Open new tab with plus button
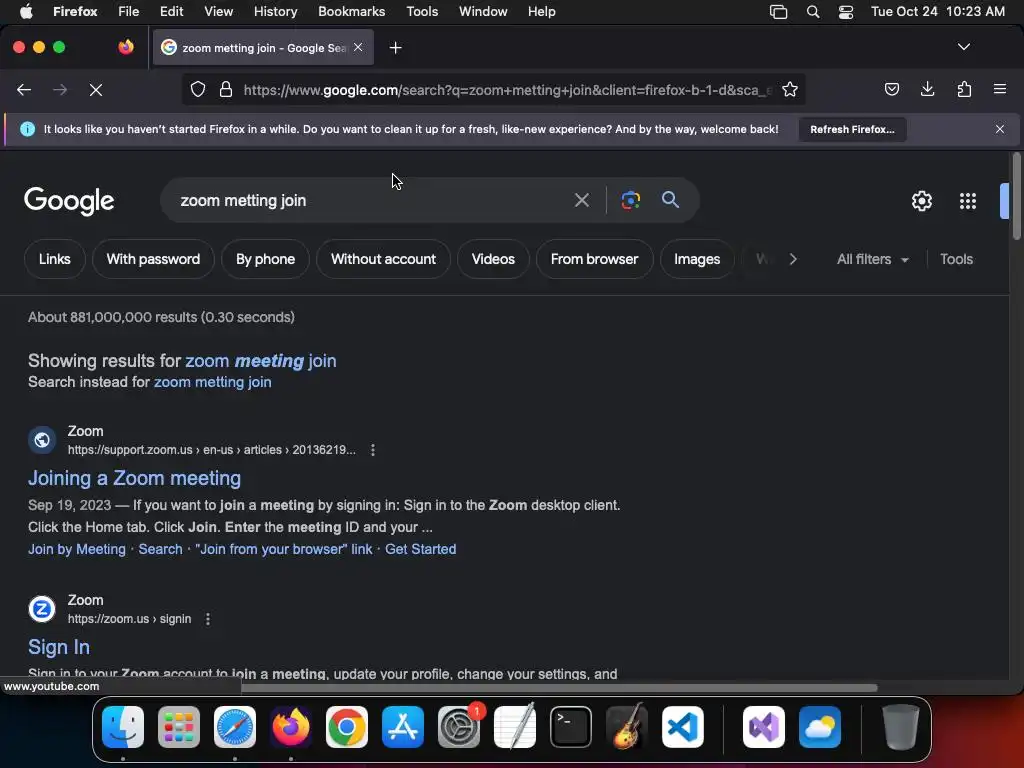 [395, 48]
